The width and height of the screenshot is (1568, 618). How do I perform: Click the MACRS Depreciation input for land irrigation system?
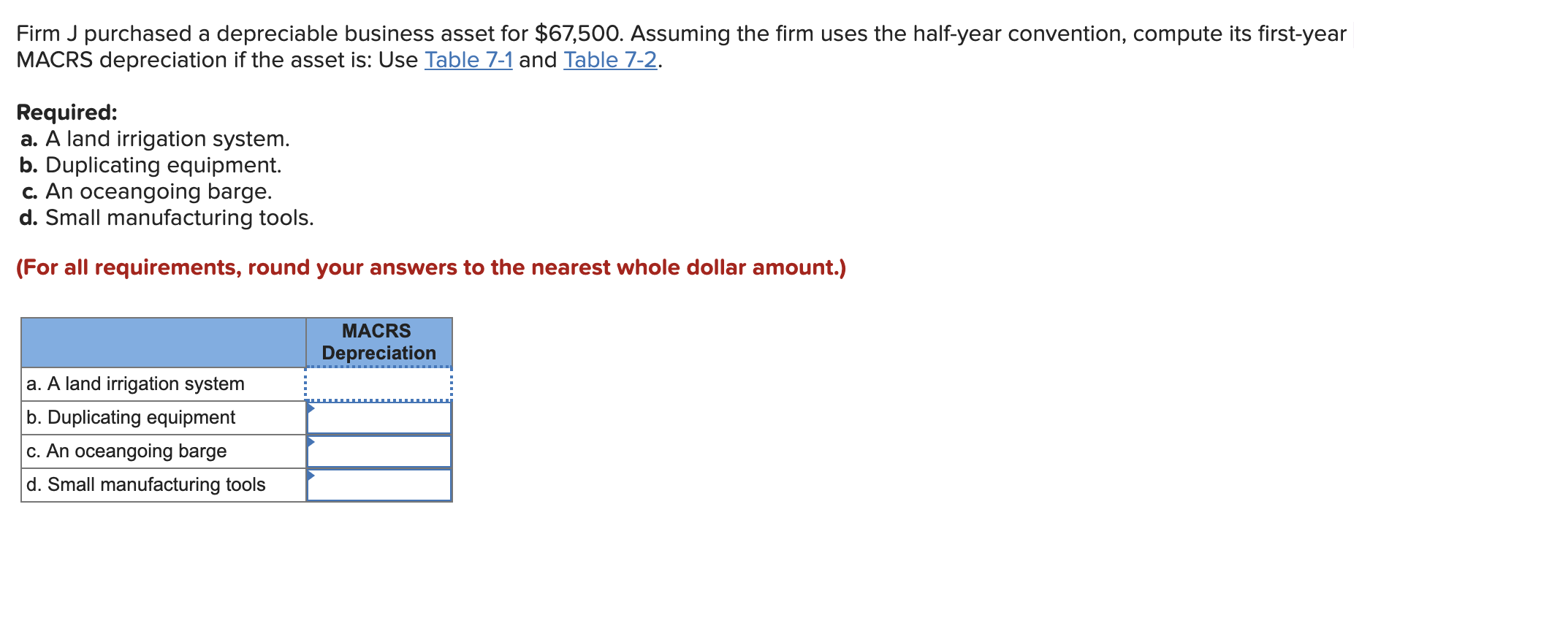tap(378, 383)
